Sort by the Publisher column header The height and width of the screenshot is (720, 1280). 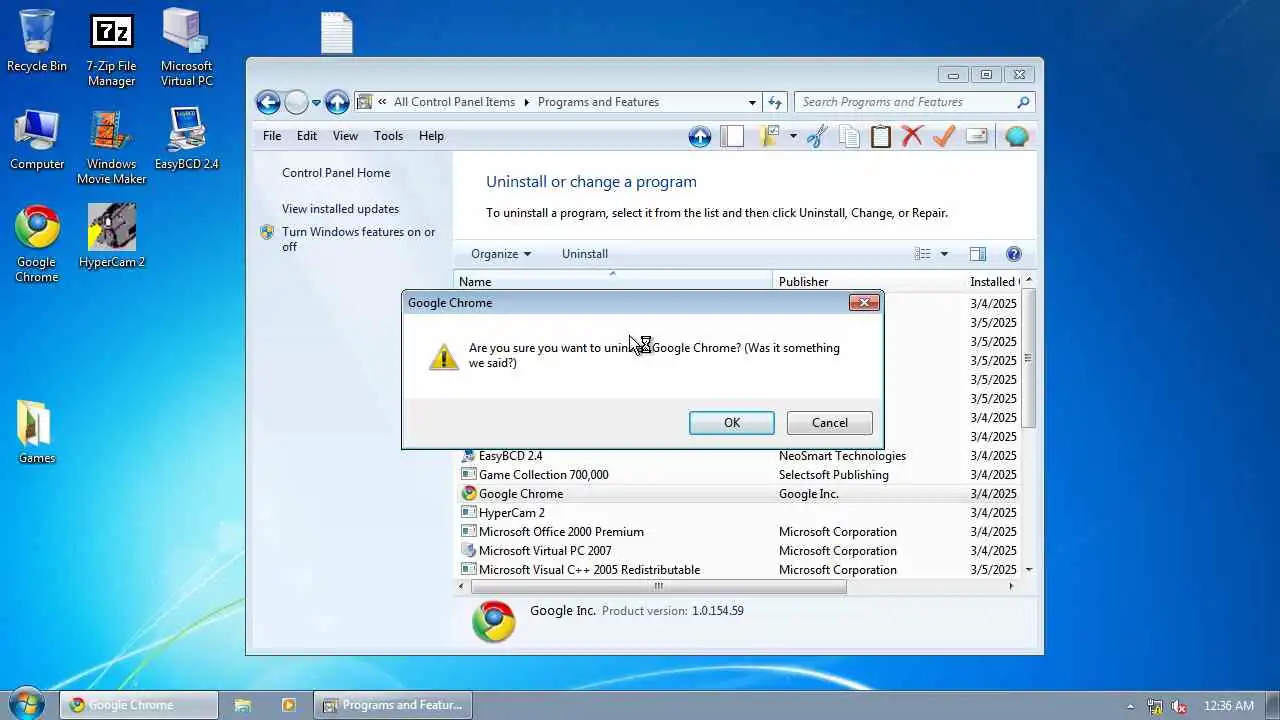click(x=868, y=282)
